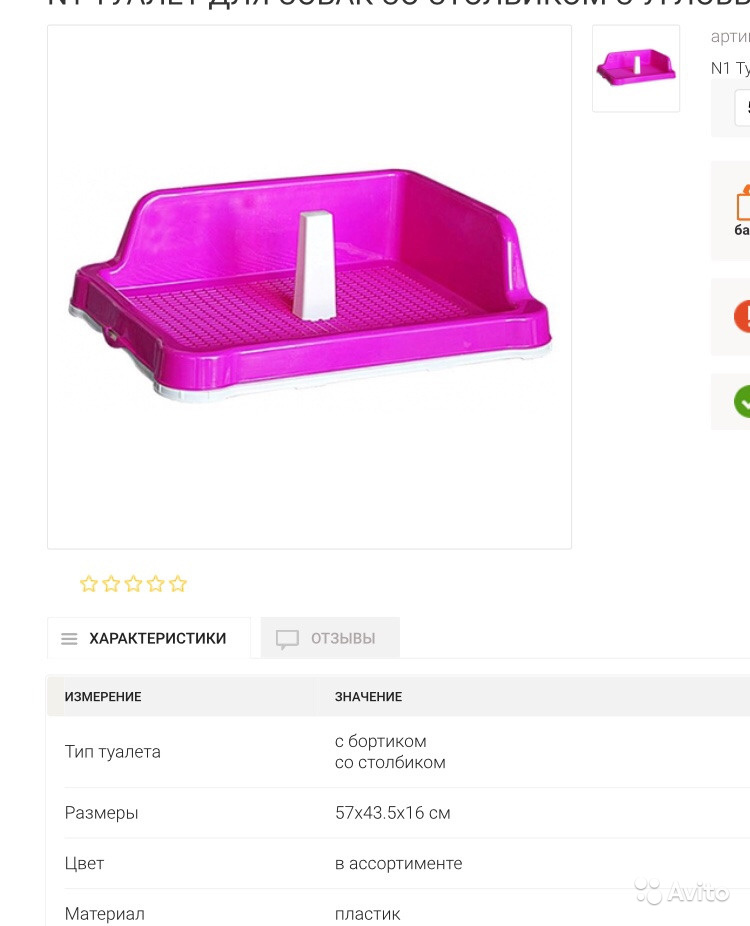
Task: Open the Характеристики tab
Action: 149,638
